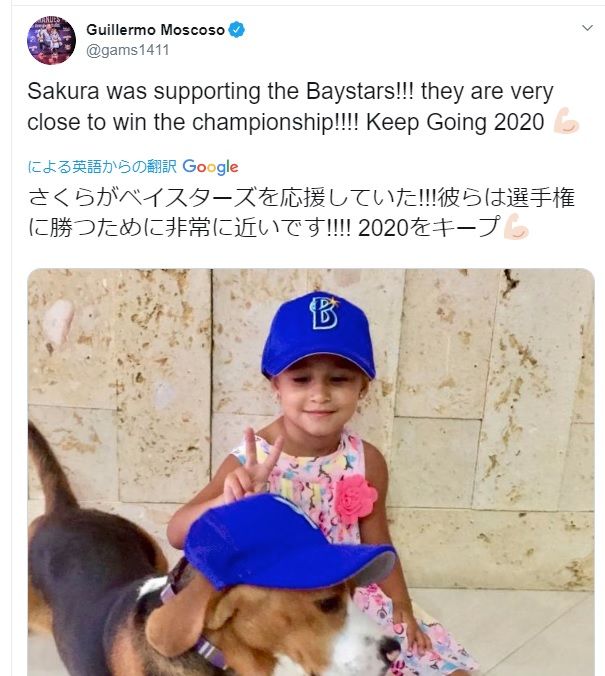Click the blue cap on the beagle's head
Screen dimensions: 605x676
288,542
